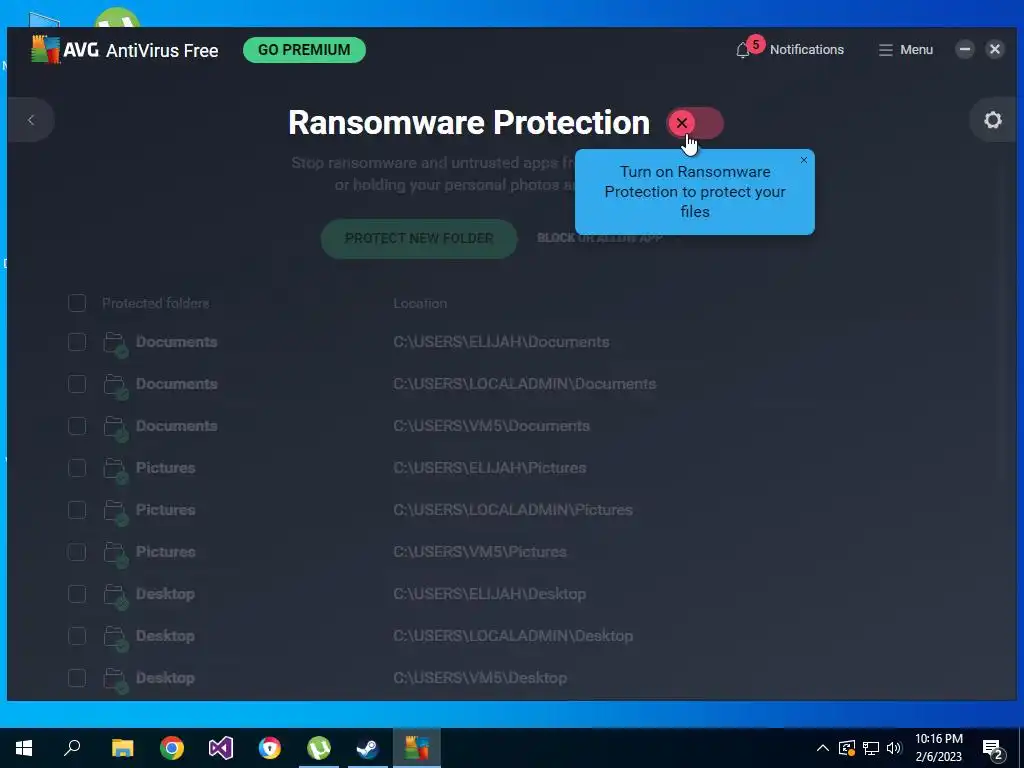The image size is (1024, 768).
Task: Click folder icon for LOCALADMIN Documents
Action: [x=116, y=385]
